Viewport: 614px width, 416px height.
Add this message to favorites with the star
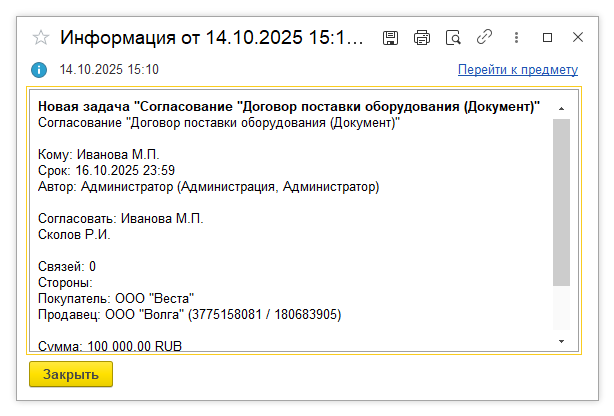pos(41,38)
